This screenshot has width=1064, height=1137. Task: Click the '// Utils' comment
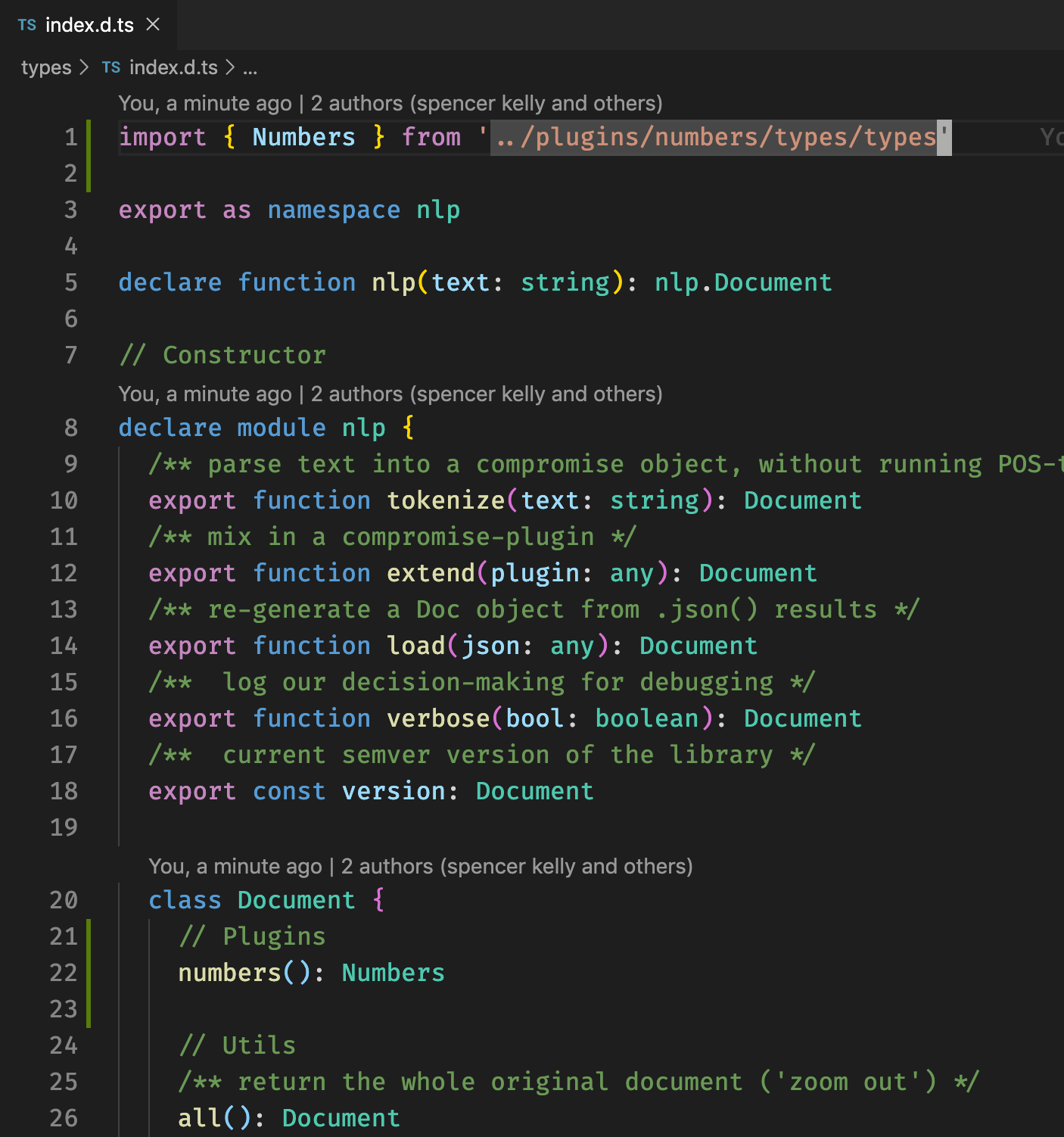click(x=238, y=1045)
